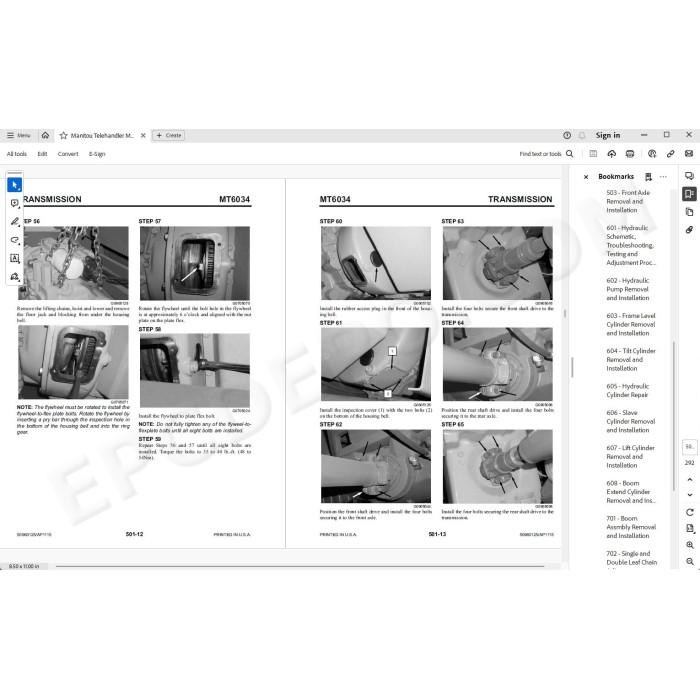Choose the sign/stamp tool
Viewport: 700px width, 700px height.
click(x=15, y=277)
